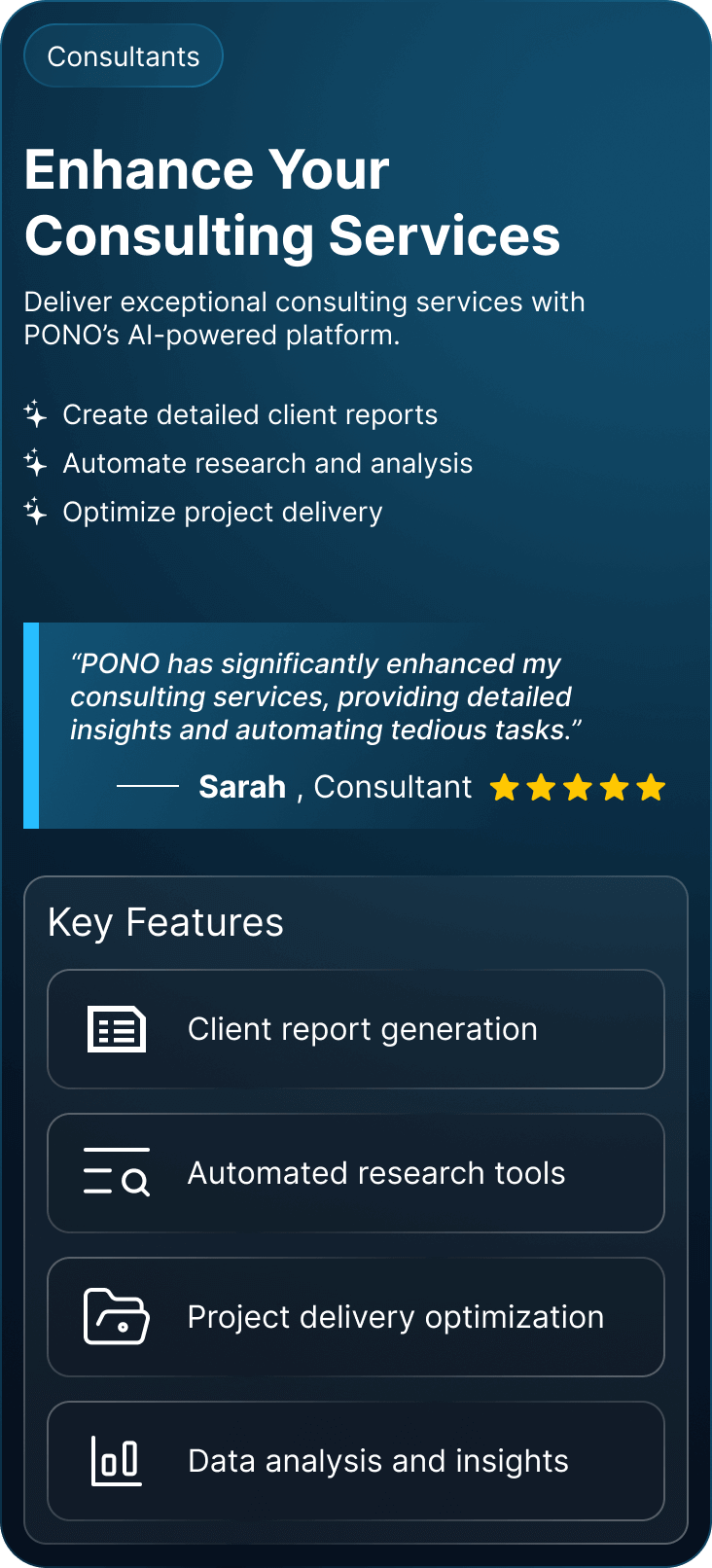Screen dimensions: 712x1568
Task: Click the data analysis bar chart icon
Action: pyautogui.click(x=114, y=1459)
